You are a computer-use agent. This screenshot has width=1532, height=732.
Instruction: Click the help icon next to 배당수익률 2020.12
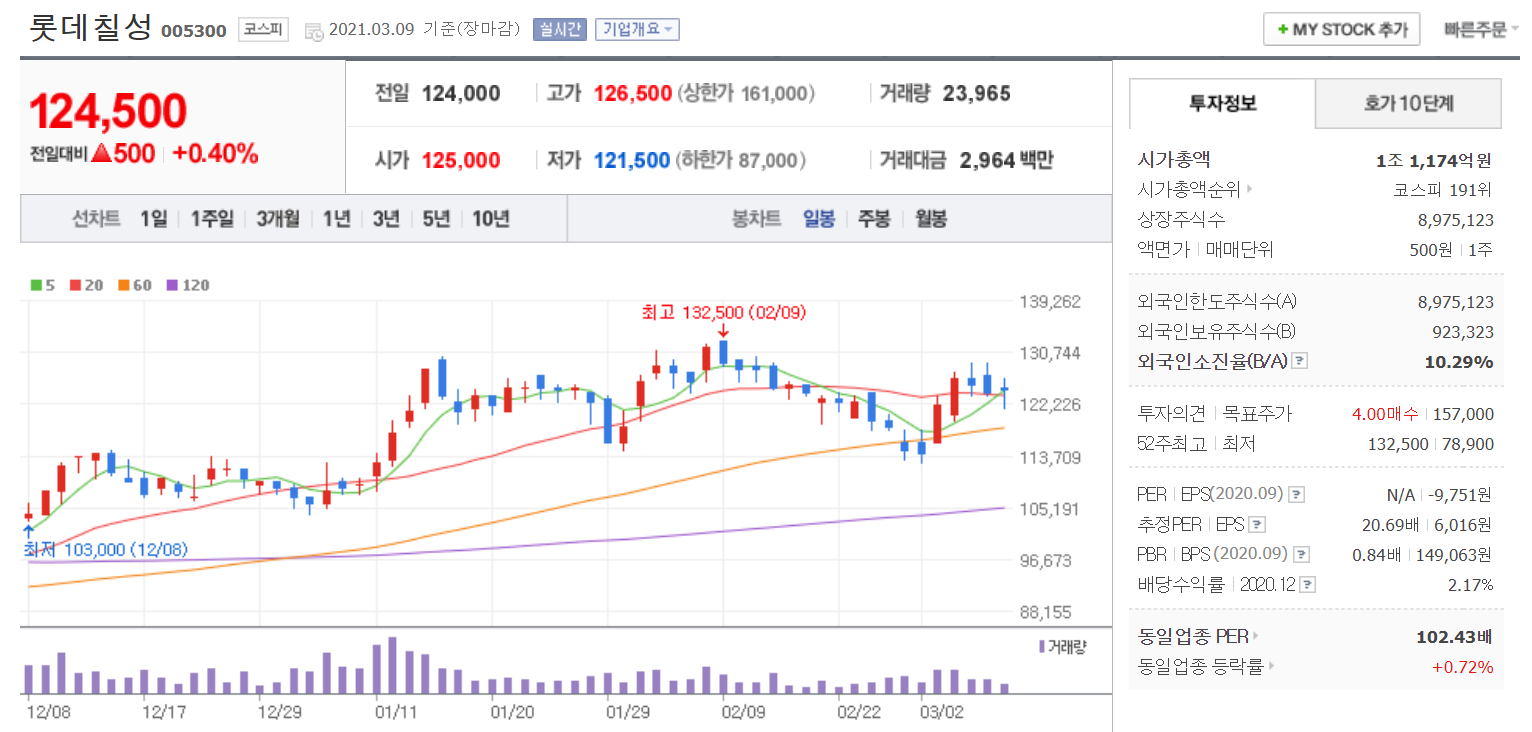pyautogui.click(x=1307, y=585)
